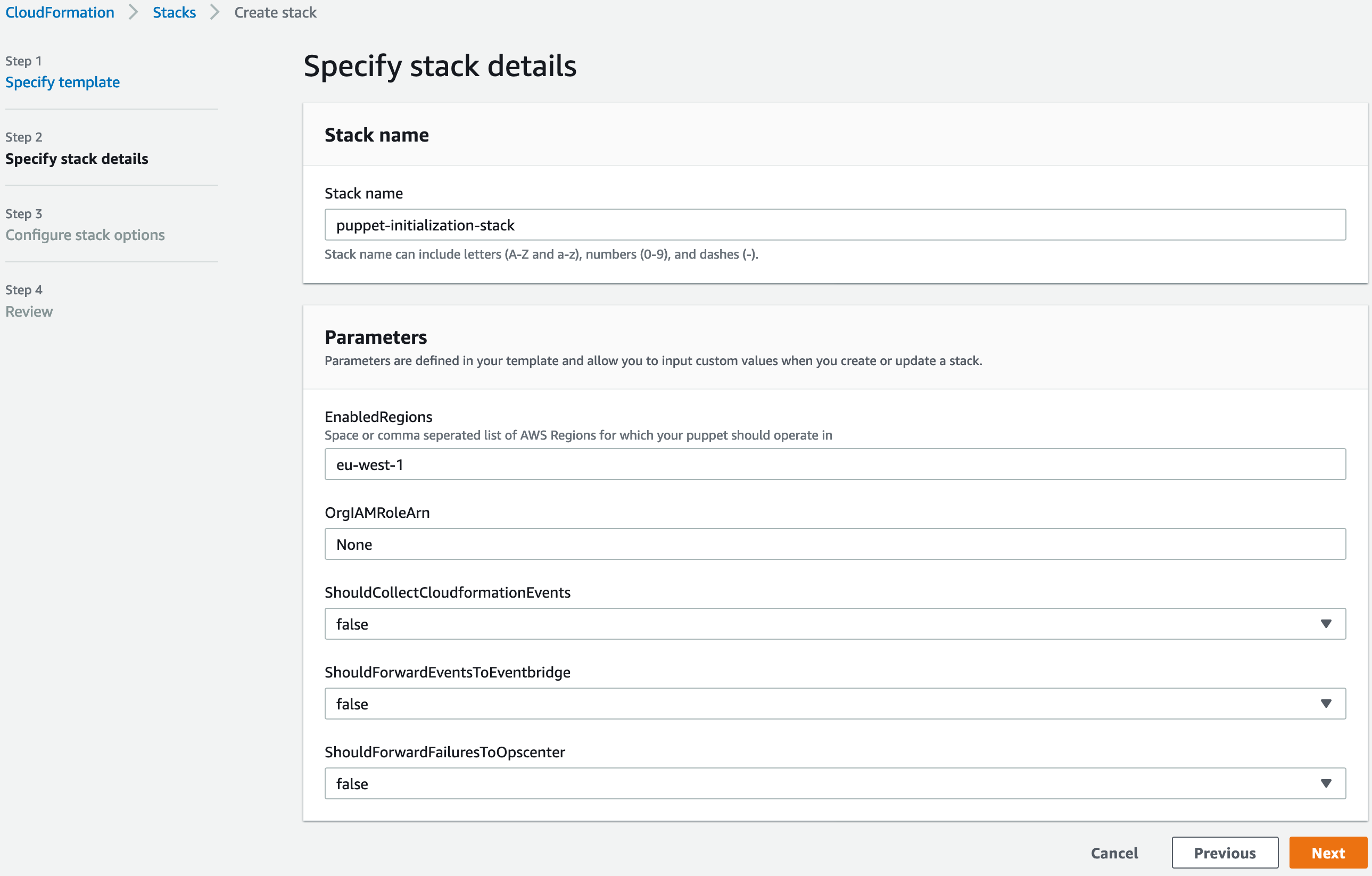This screenshot has height=876, width=1372.
Task: Click the Parameters description sentence
Action: [654, 361]
